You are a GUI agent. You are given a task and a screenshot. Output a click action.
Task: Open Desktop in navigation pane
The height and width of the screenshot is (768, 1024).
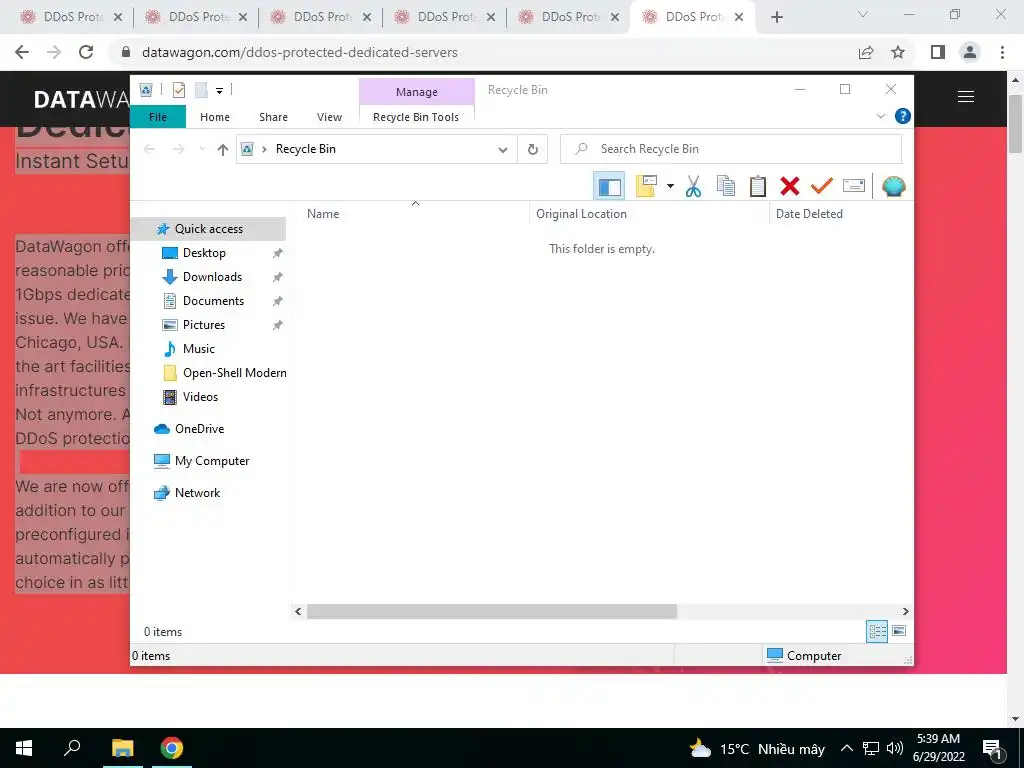coord(204,253)
